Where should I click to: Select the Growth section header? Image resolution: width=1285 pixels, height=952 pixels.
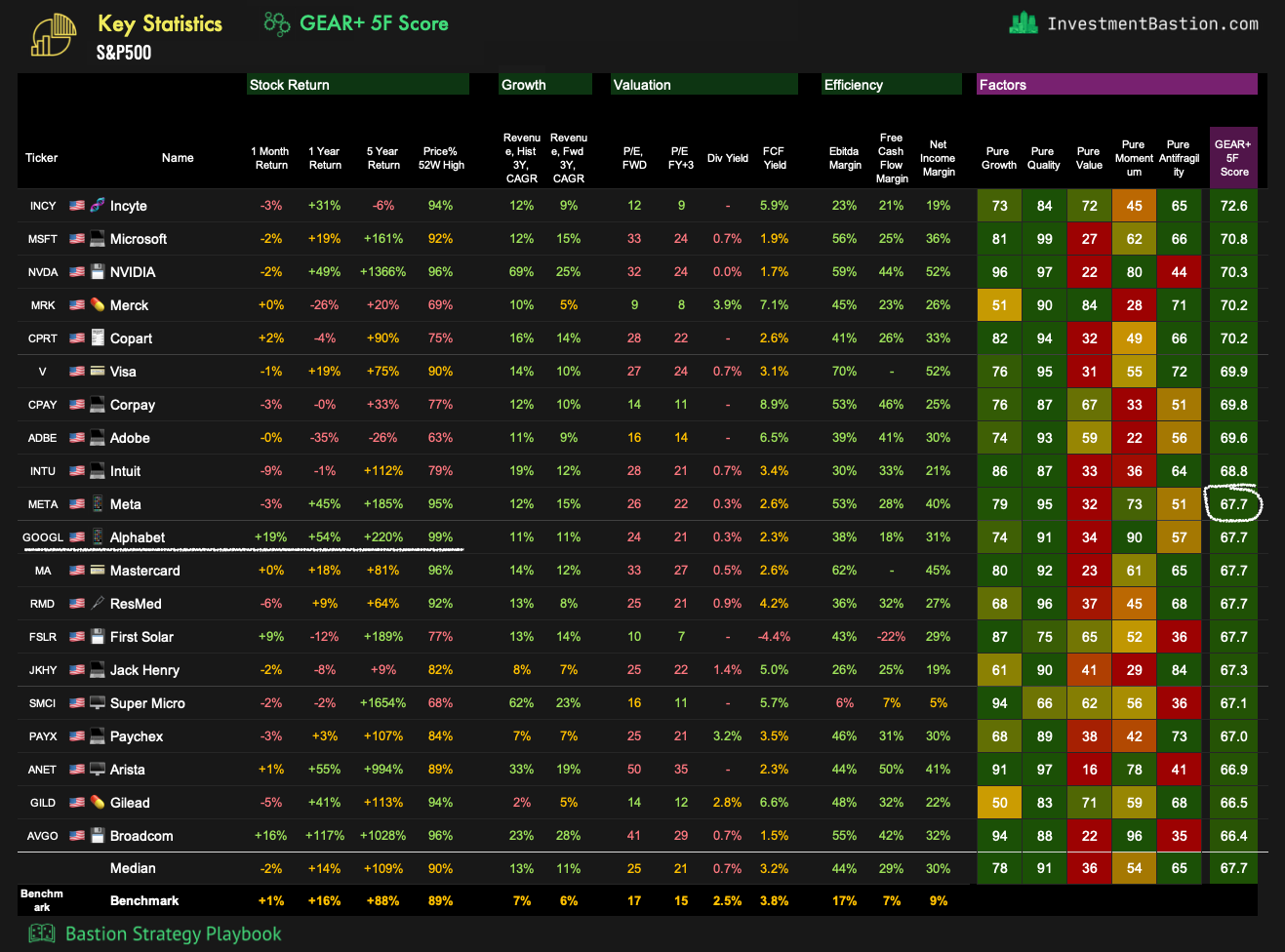pyautogui.click(x=545, y=85)
